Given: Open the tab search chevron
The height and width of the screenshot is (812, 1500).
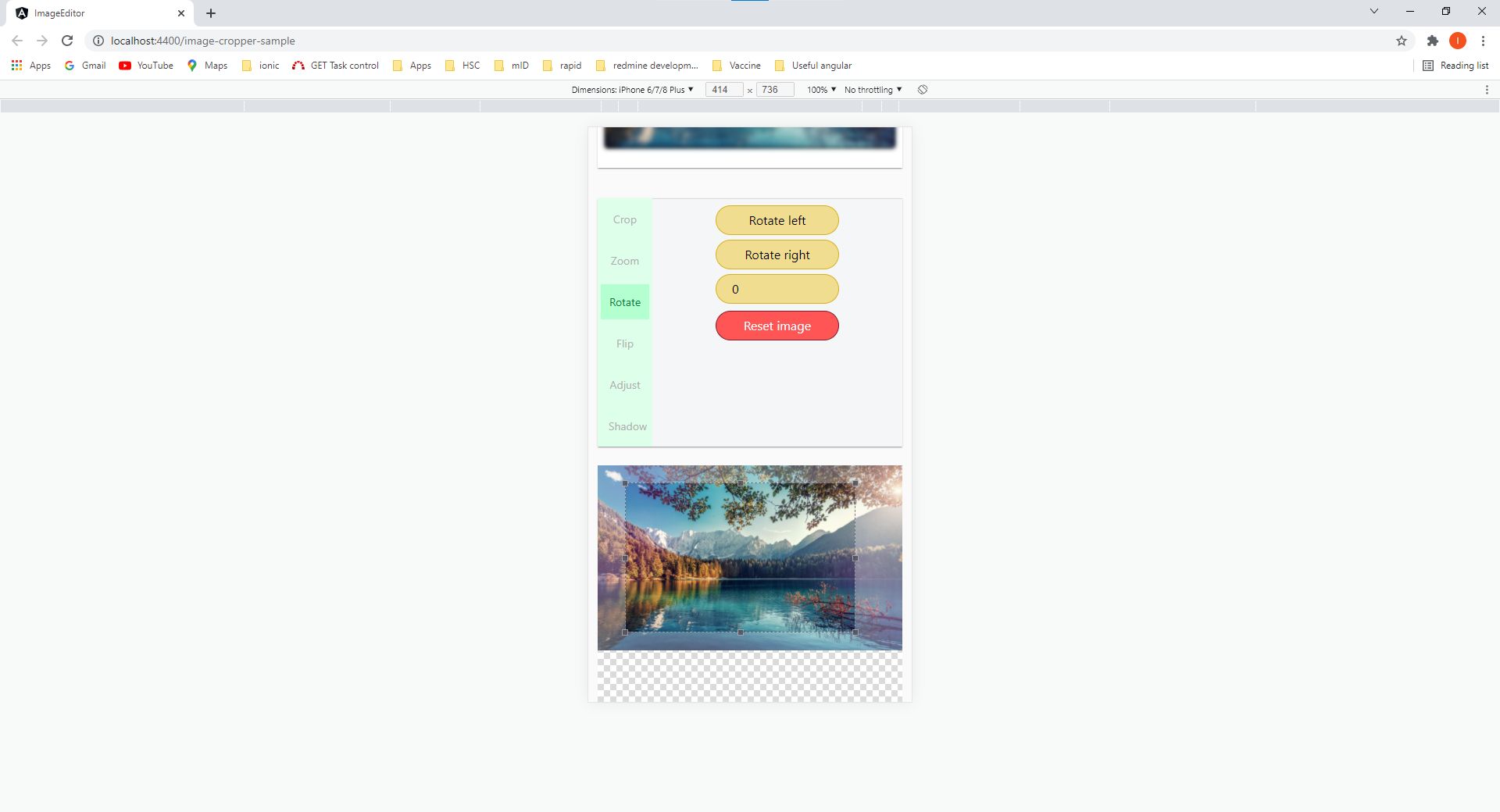Looking at the screenshot, I should click(x=1374, y=11).
